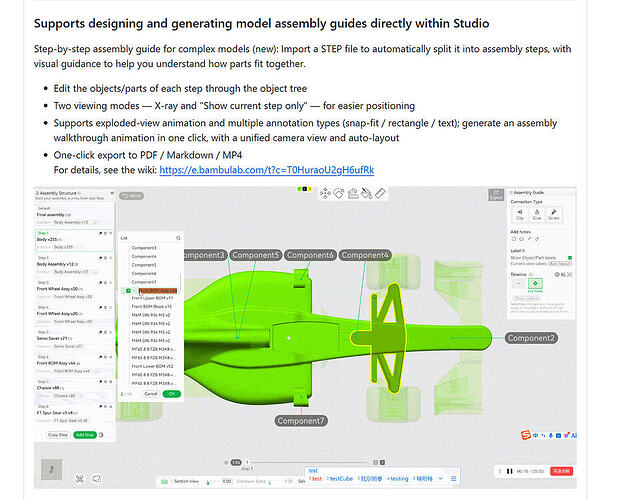Click the OK button in component list
Screen dimensions: 634x500
coord(171,394)
